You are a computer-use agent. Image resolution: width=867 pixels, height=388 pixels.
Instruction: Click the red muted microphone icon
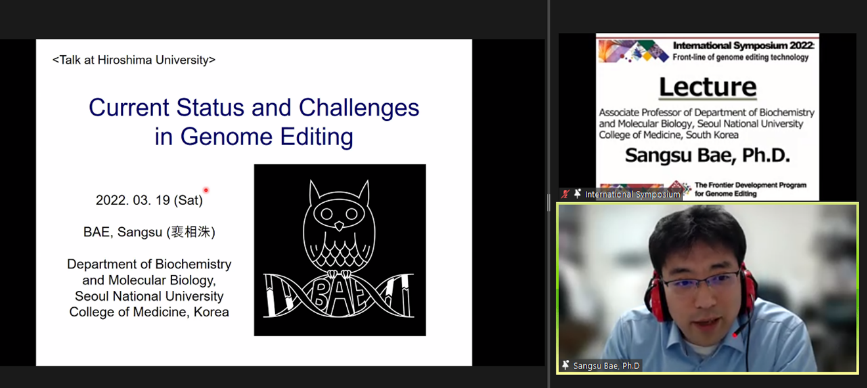(565, 194)
